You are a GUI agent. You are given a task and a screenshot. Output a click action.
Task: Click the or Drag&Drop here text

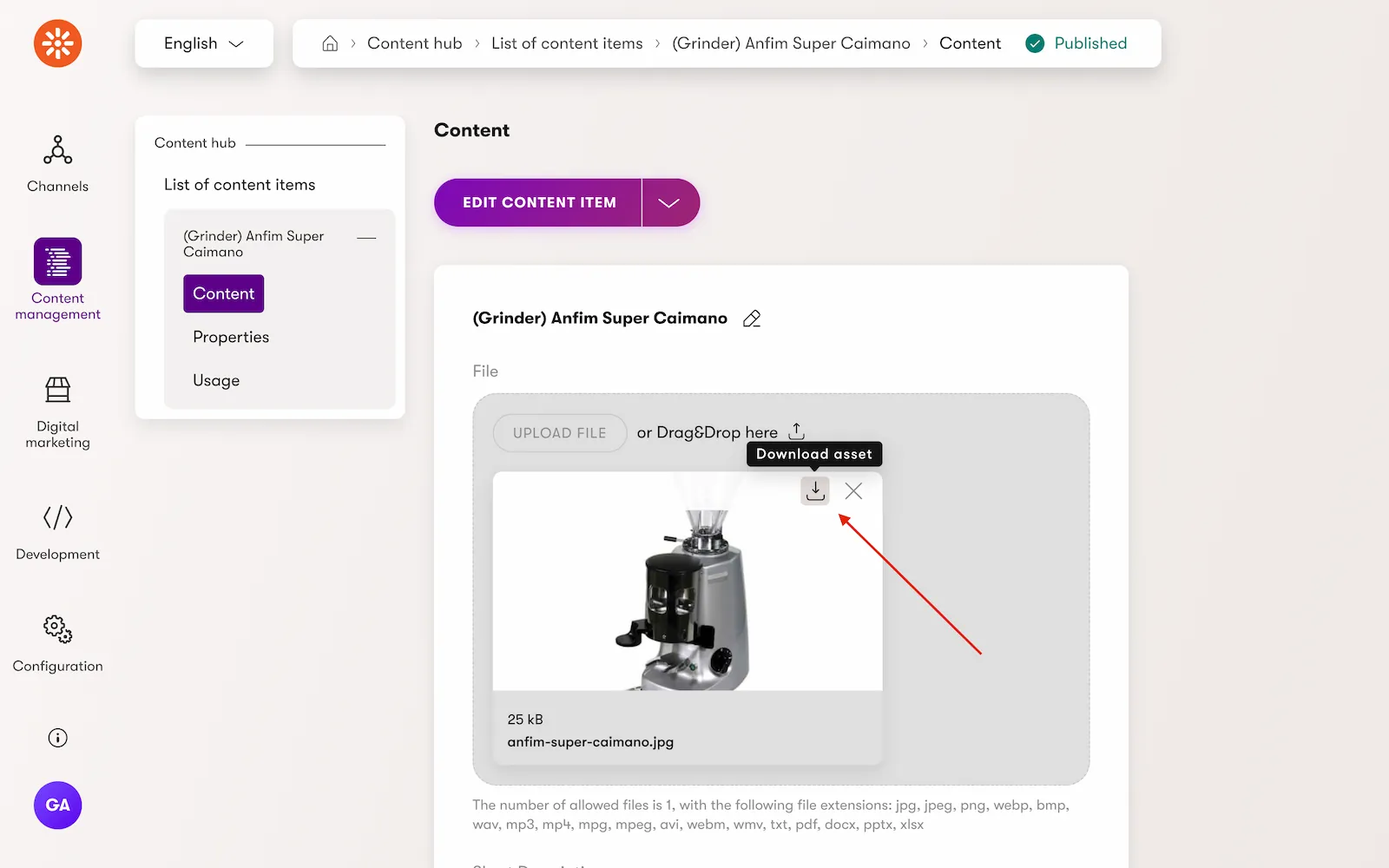(x=708, y=432)
